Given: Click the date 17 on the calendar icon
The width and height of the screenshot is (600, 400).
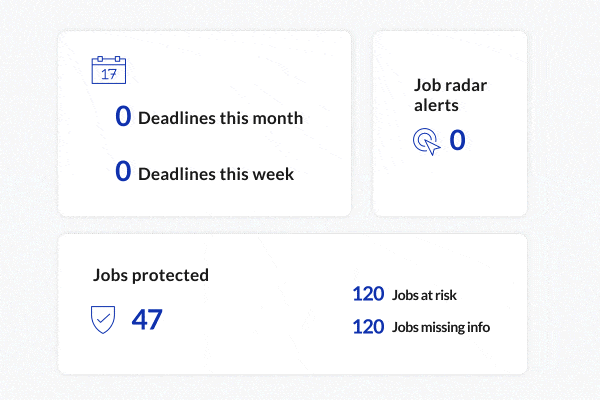Looking at the screenshot, I should [x=109, y=74].
